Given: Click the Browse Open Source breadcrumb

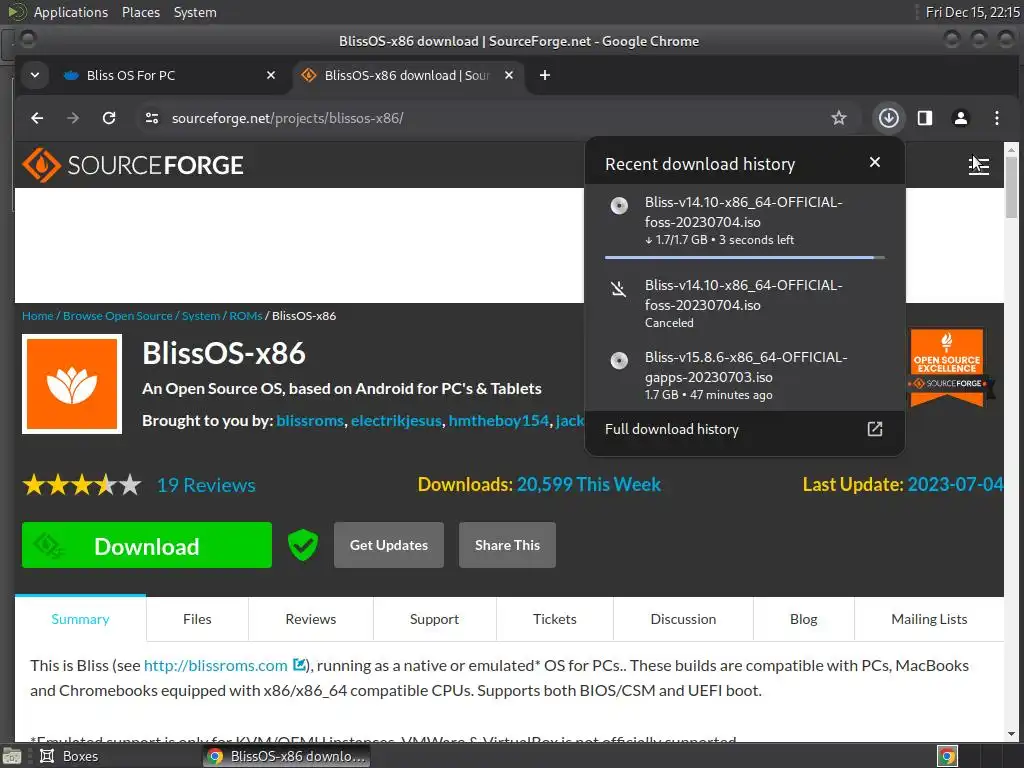Looking at the screenshot, I should point(118,316).
